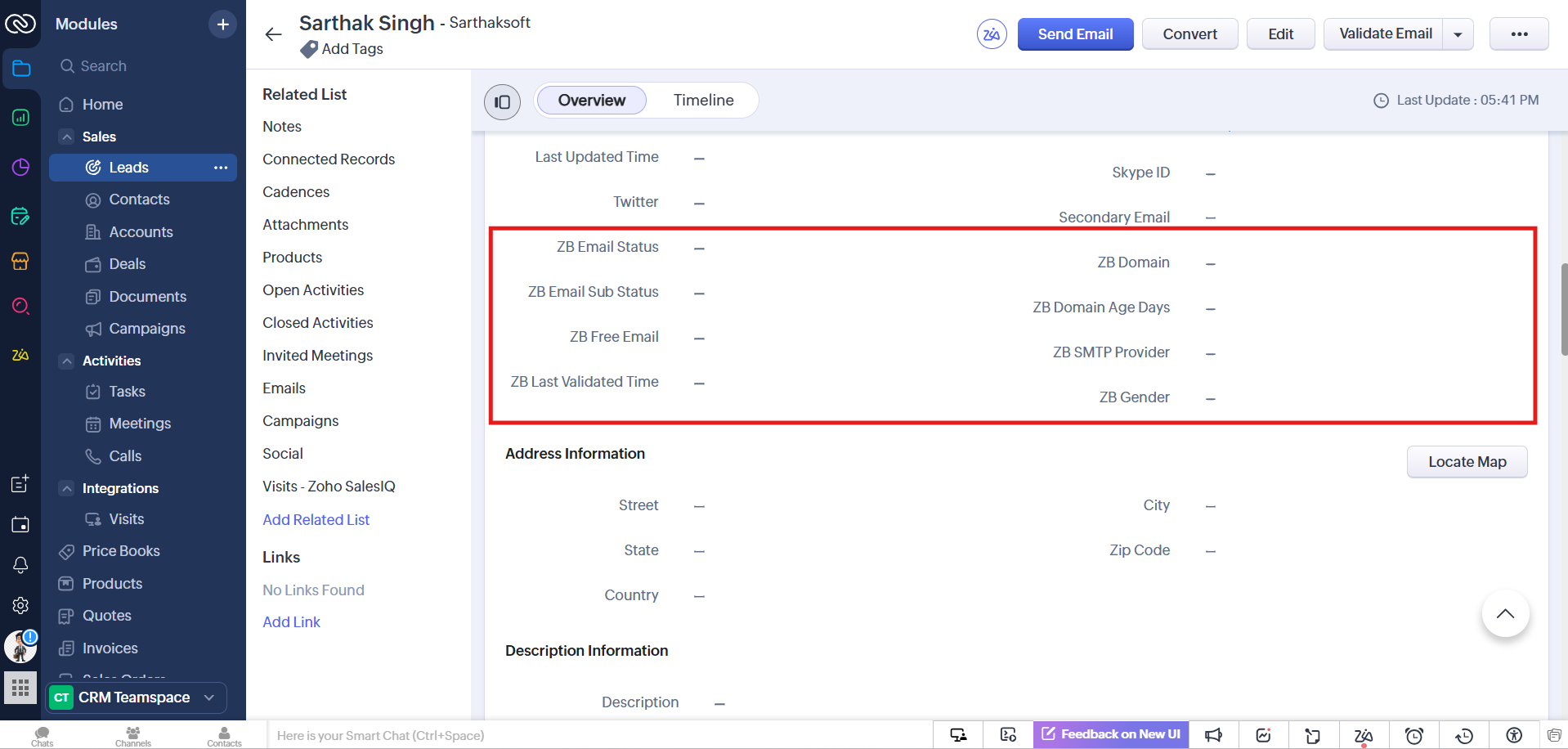
Task: Click the Add Tags tag icon
Action: [x=309, y=50]
